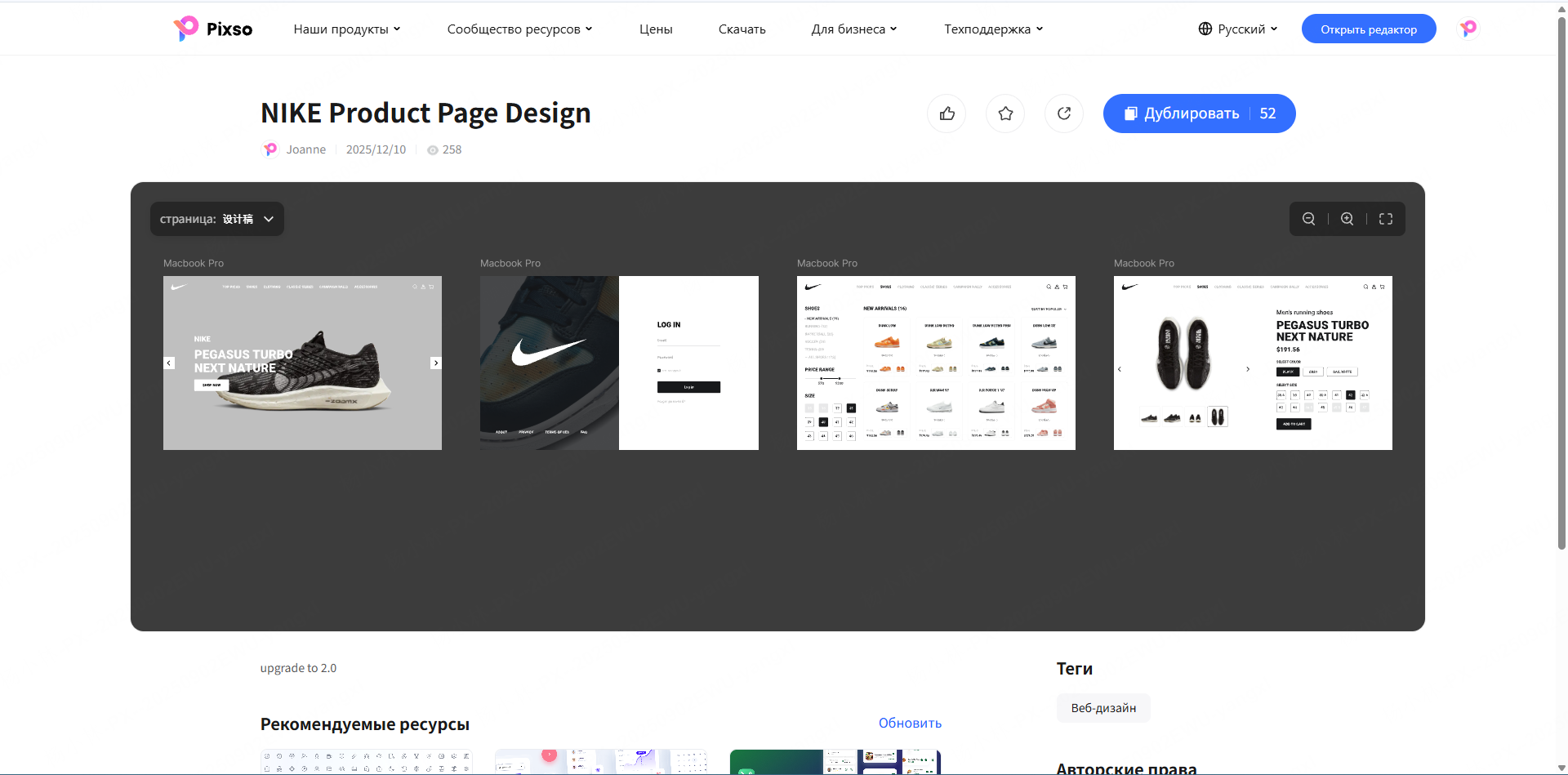Expand Наши продукты menu
Viewport: 1568px width, 775px height.
point(347,29)
